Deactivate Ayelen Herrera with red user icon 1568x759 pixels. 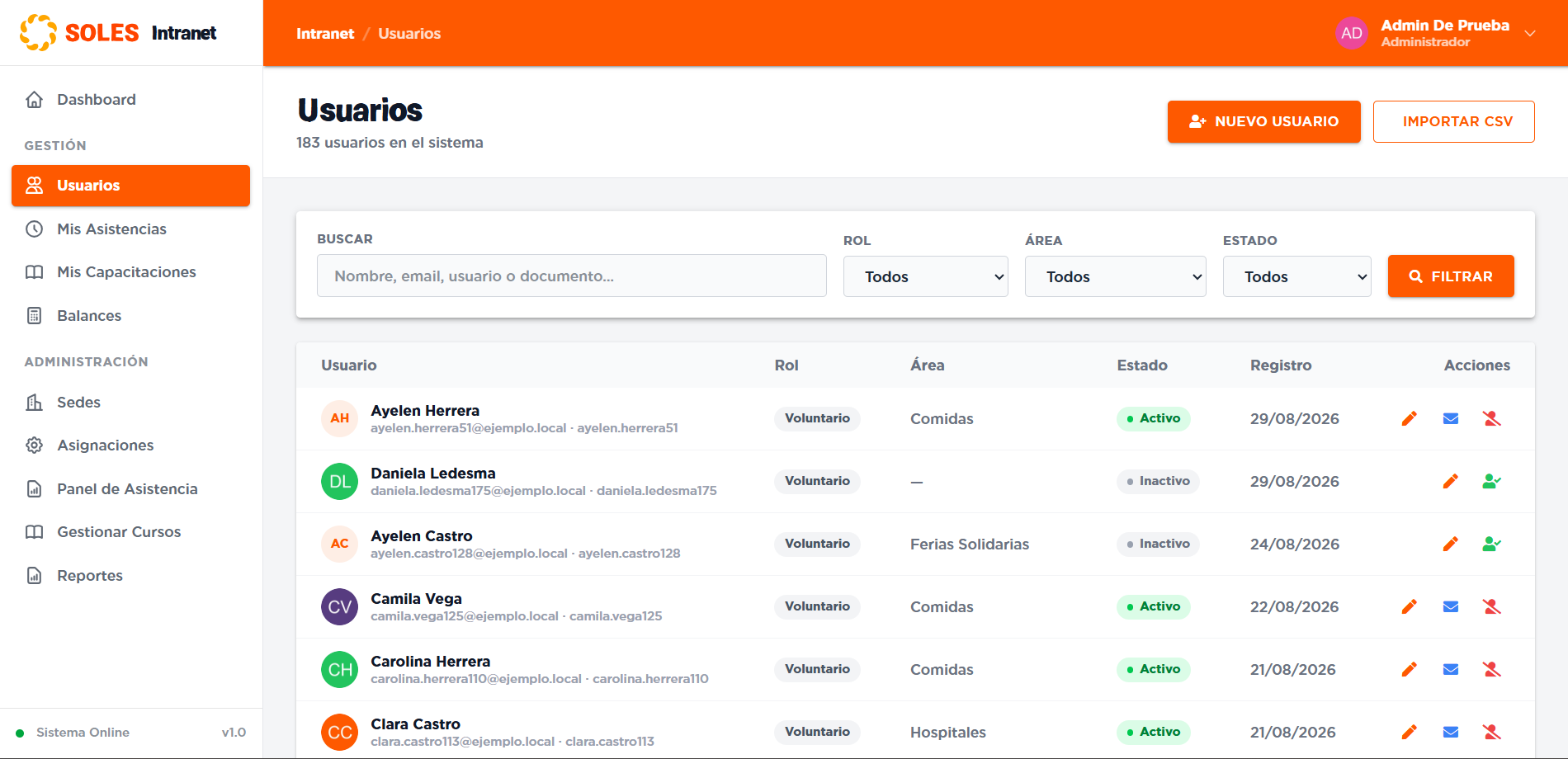pyautogui.click(x=1492, y=418)
